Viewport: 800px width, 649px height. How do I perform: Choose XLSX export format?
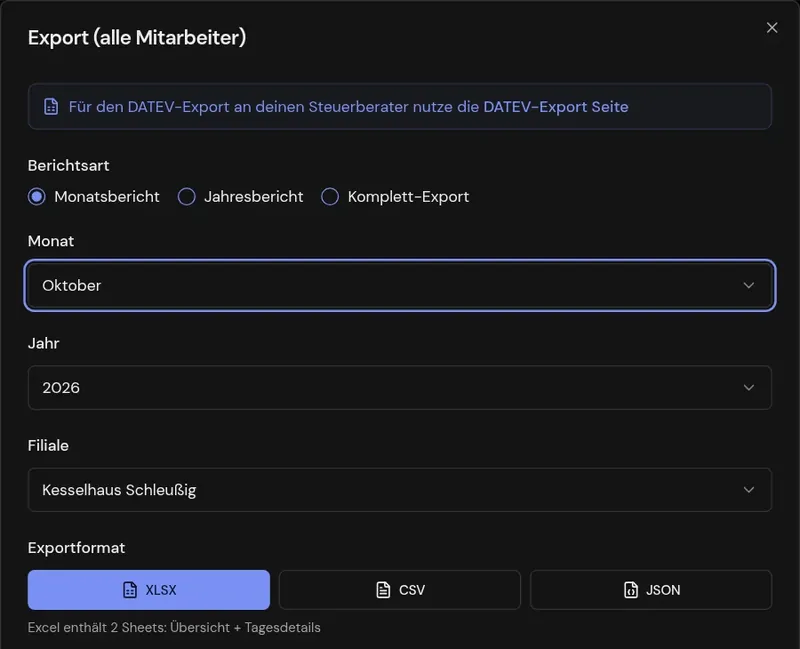(148, 590)
